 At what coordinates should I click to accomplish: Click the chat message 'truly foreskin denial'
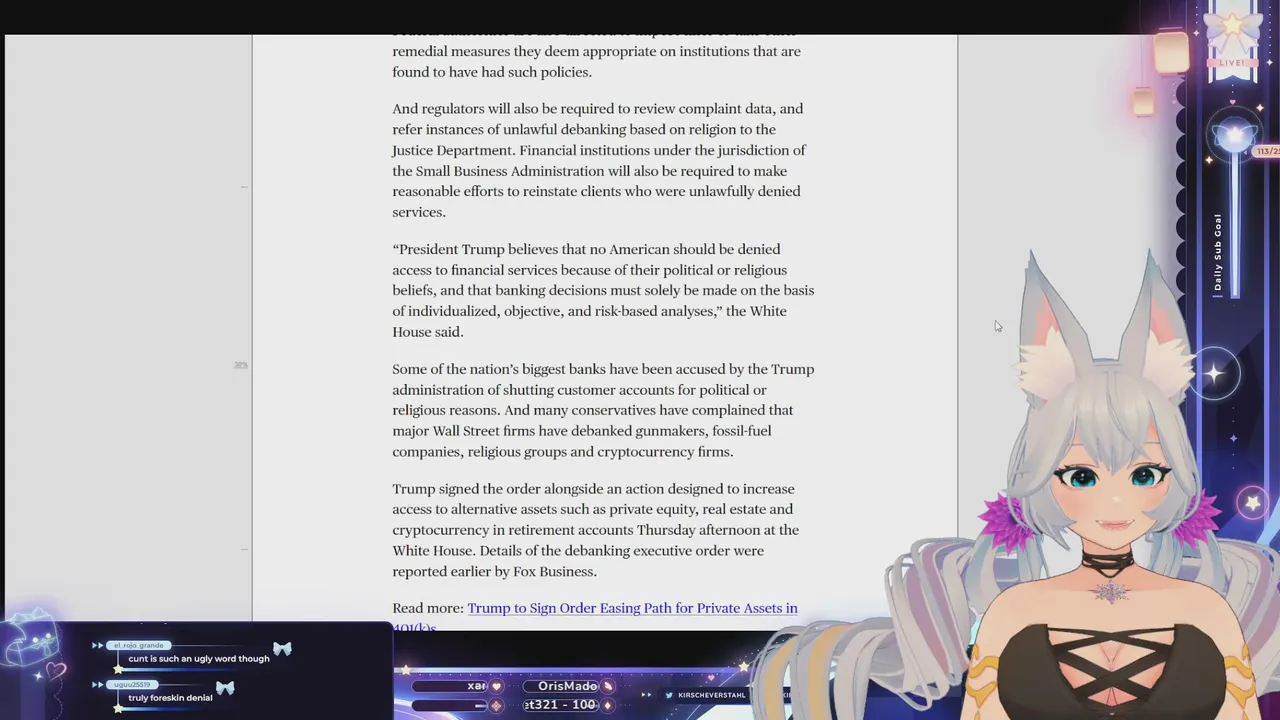[x=170, y=698]
